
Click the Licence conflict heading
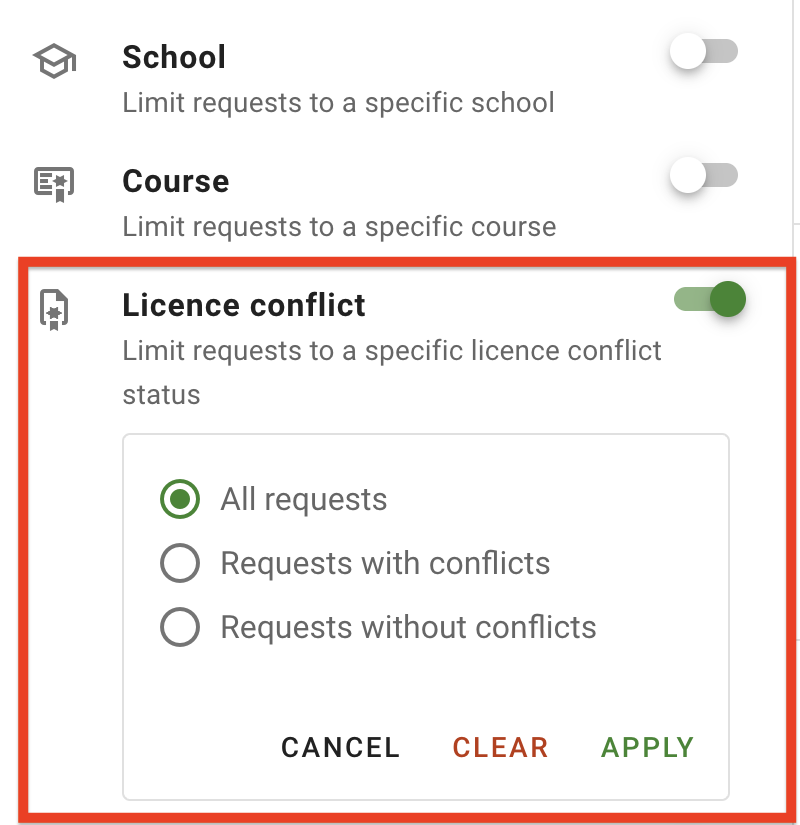[x=243, y=304]
